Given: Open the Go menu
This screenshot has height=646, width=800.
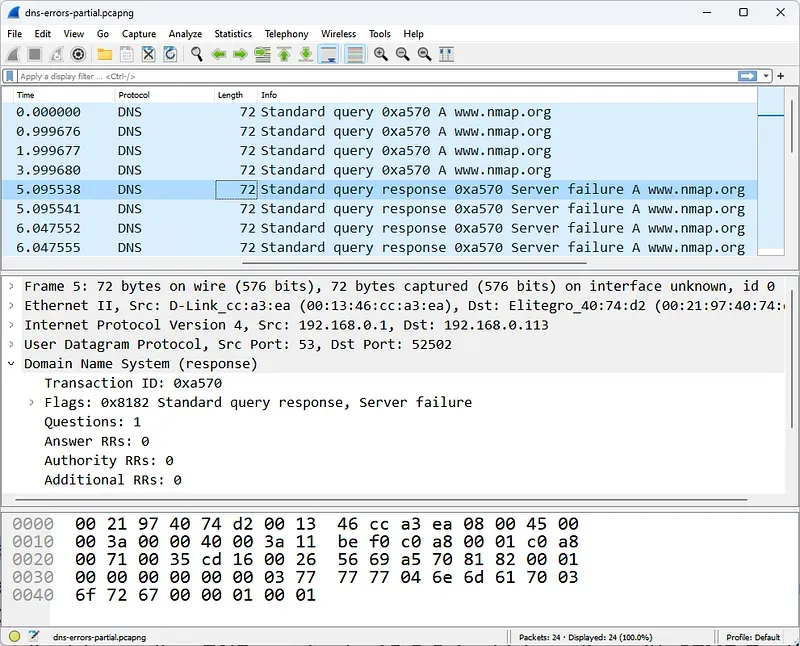Looking at the screenshot, I should [x=103, y=34].
